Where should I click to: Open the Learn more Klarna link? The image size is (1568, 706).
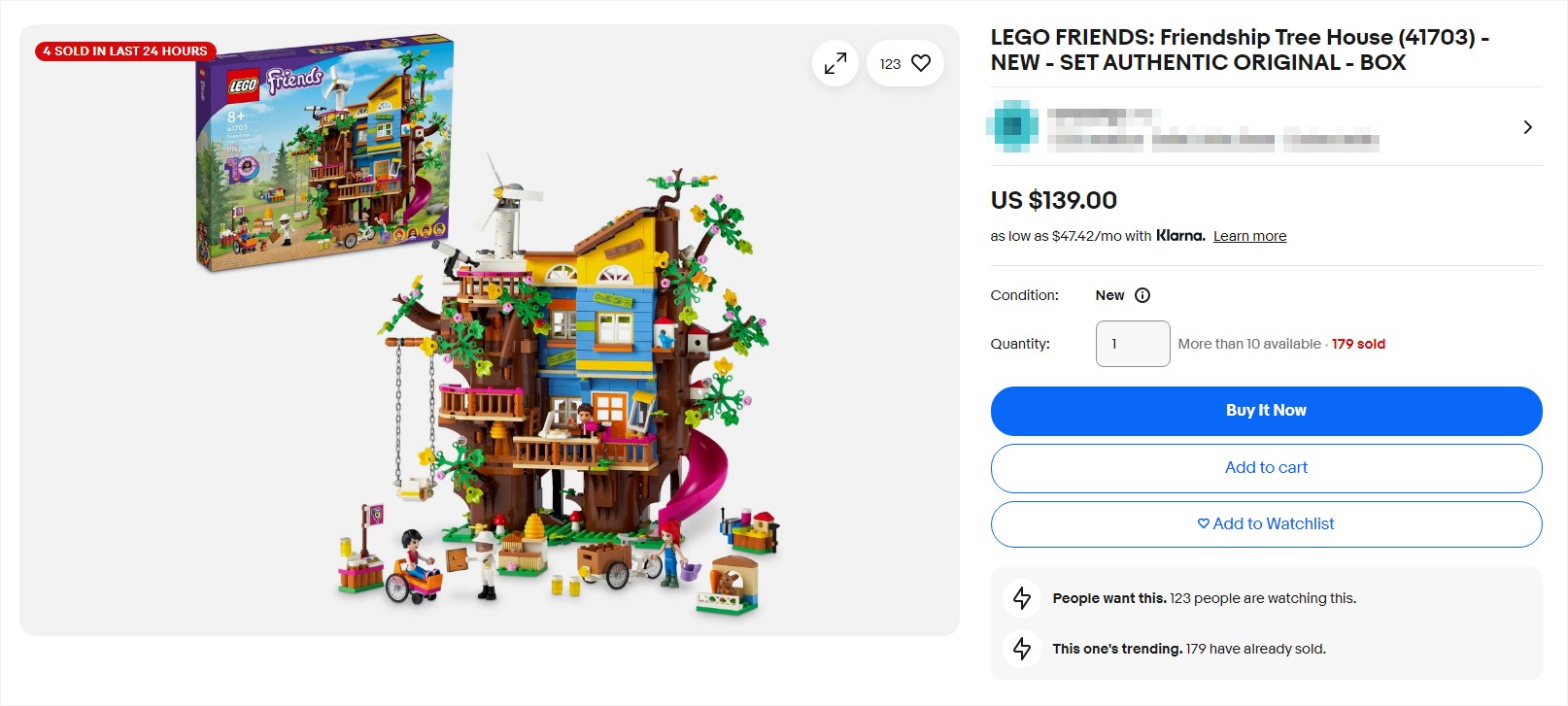[1249, 235]
